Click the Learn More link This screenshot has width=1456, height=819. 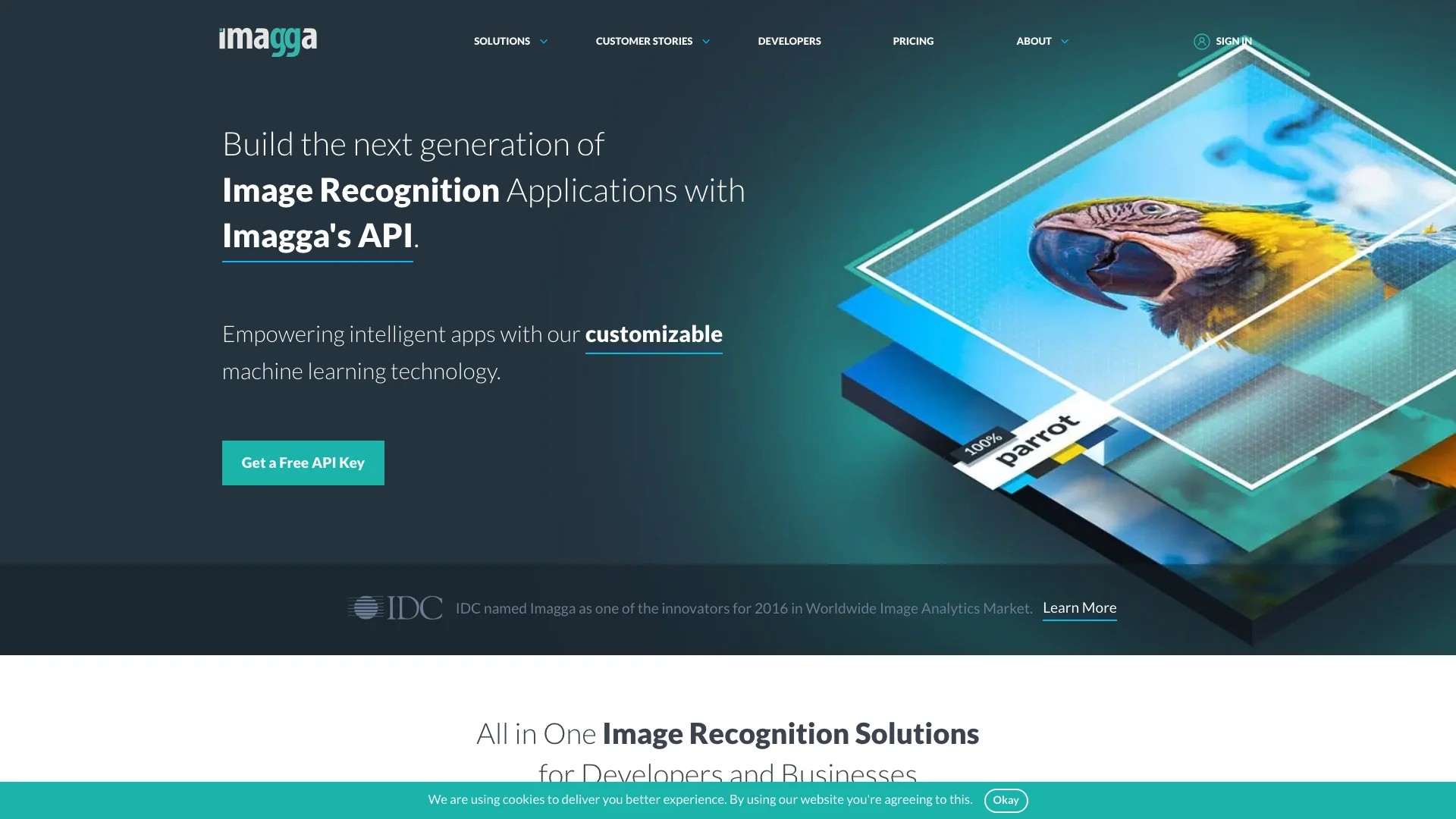point(1079,608)
